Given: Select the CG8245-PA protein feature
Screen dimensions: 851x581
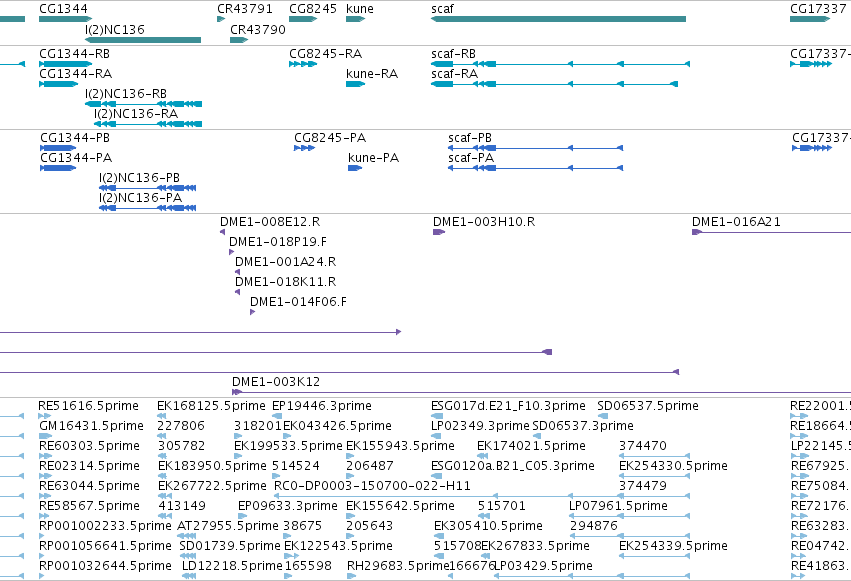Looking at the screenshot, I should coord(304,148).
